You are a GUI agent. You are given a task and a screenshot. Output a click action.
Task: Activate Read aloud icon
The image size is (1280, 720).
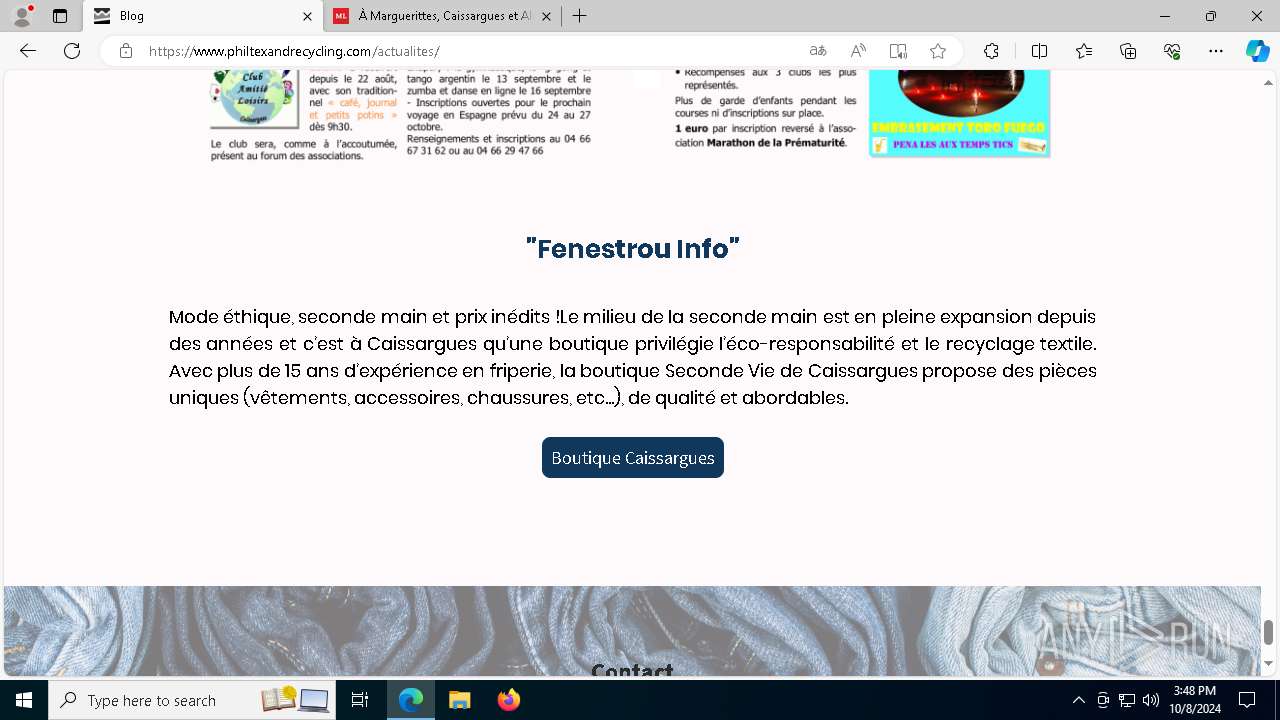[x=858, y=51]
